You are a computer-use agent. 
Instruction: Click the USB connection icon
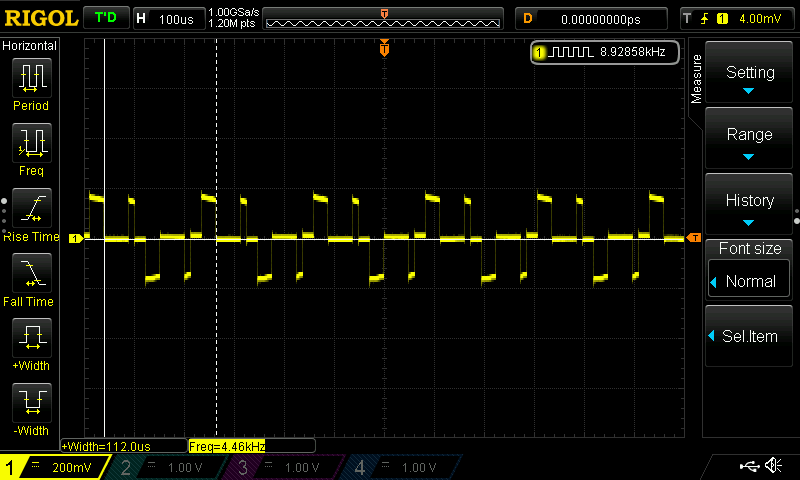tap(749, 466)
